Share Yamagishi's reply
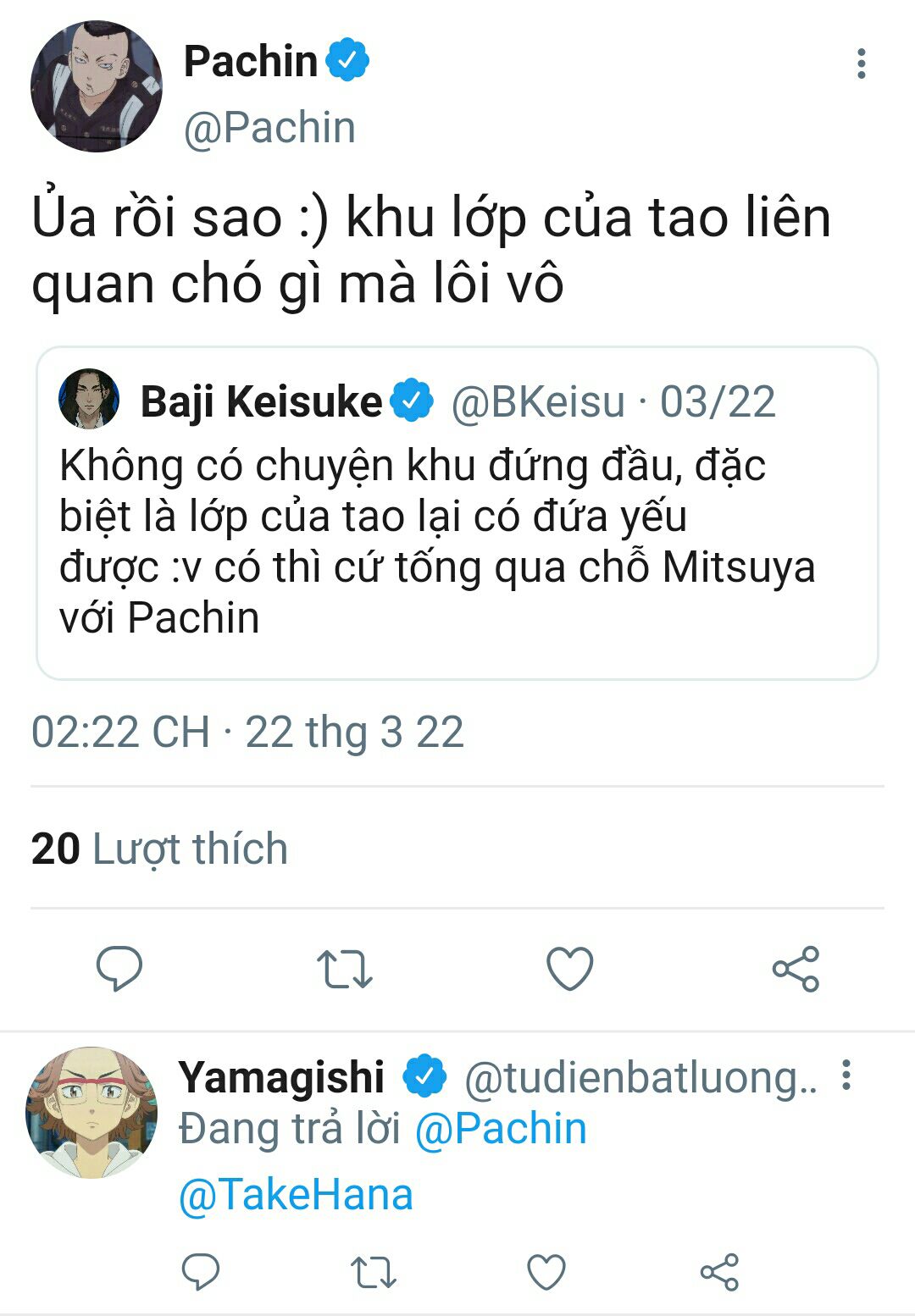 coord(719,1272)
